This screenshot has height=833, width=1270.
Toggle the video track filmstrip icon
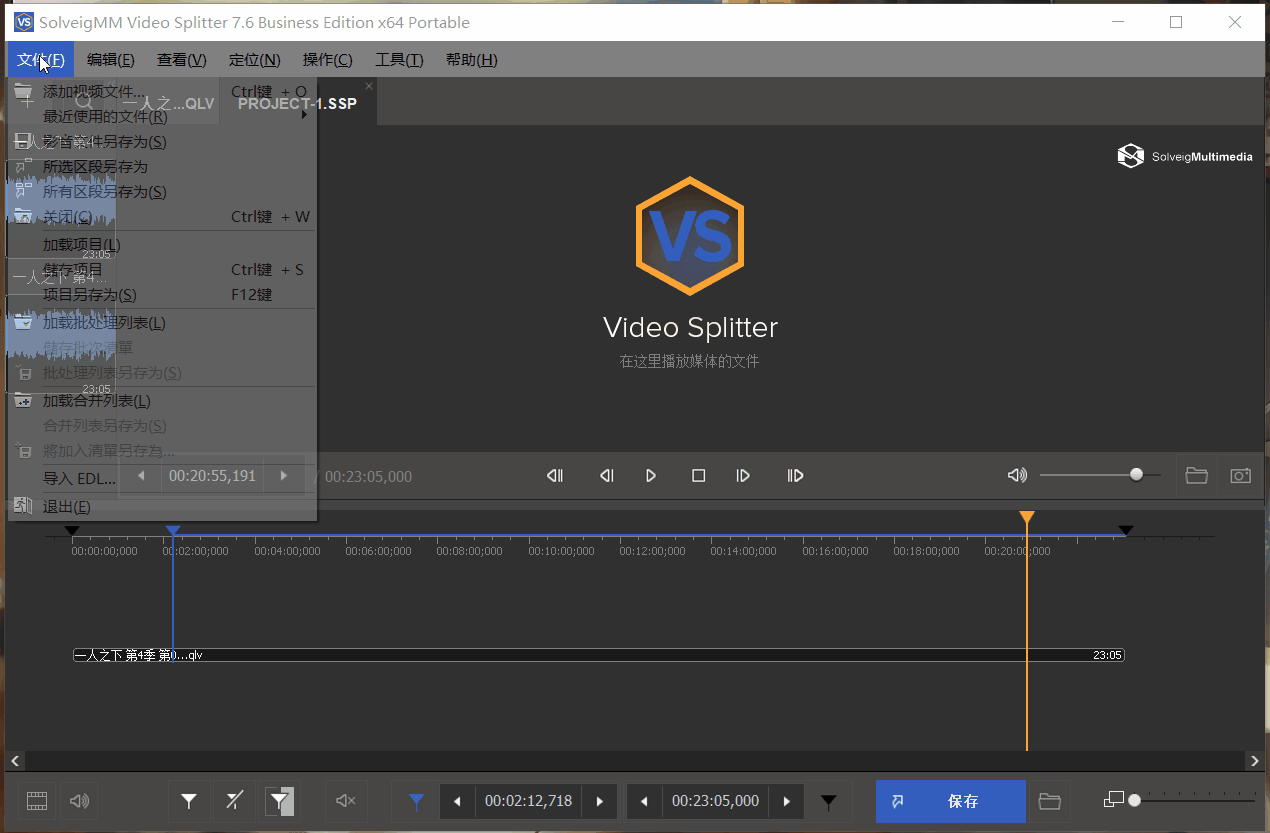(37, 801)
